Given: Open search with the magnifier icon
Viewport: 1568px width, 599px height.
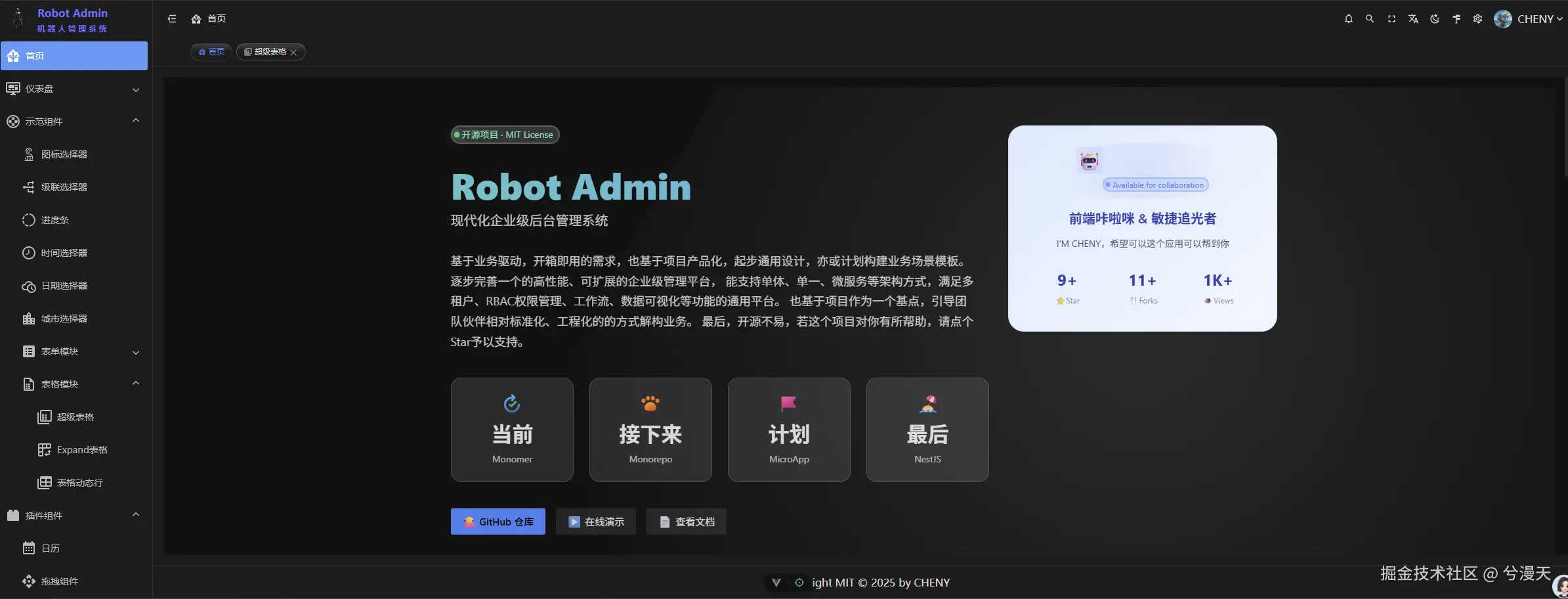Looking at the screenshot, I should coord(1370,19).
